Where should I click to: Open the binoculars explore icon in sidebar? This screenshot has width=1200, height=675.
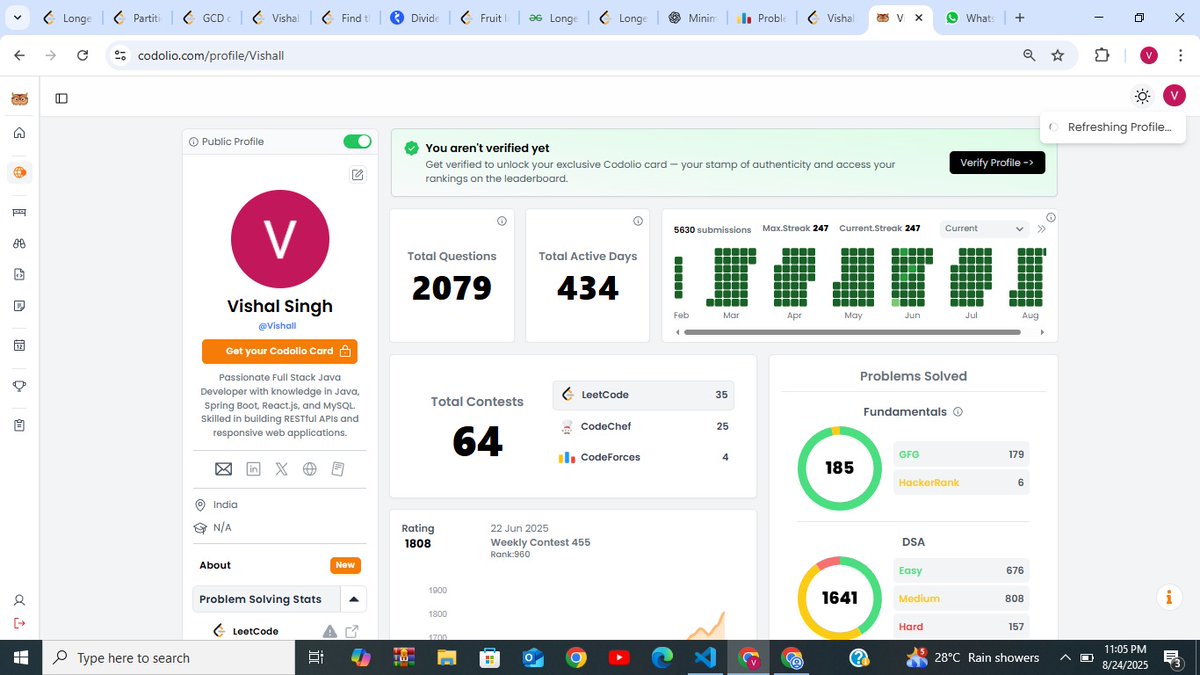19,243
